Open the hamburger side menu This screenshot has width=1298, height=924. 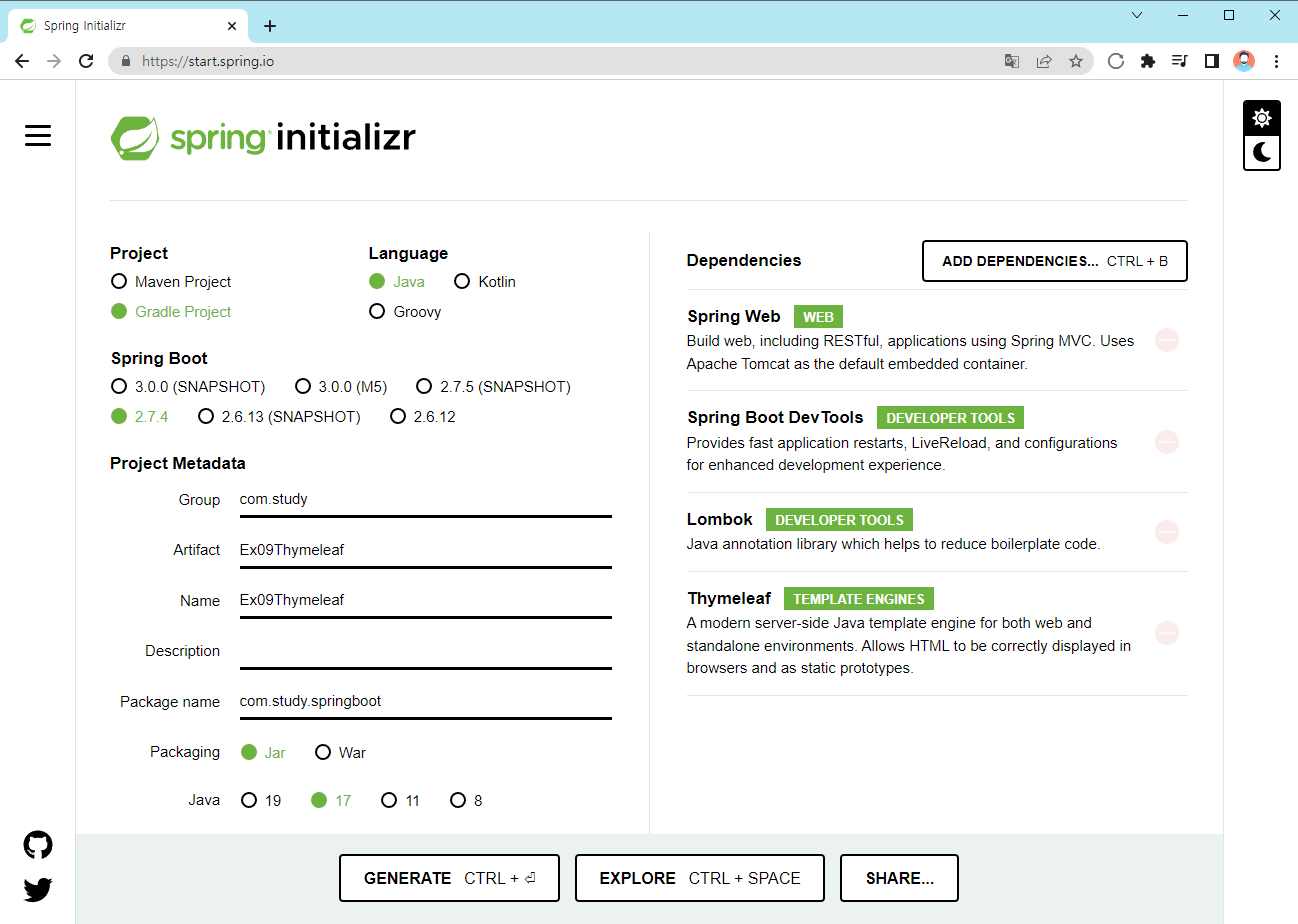click(x=38, y=136)
